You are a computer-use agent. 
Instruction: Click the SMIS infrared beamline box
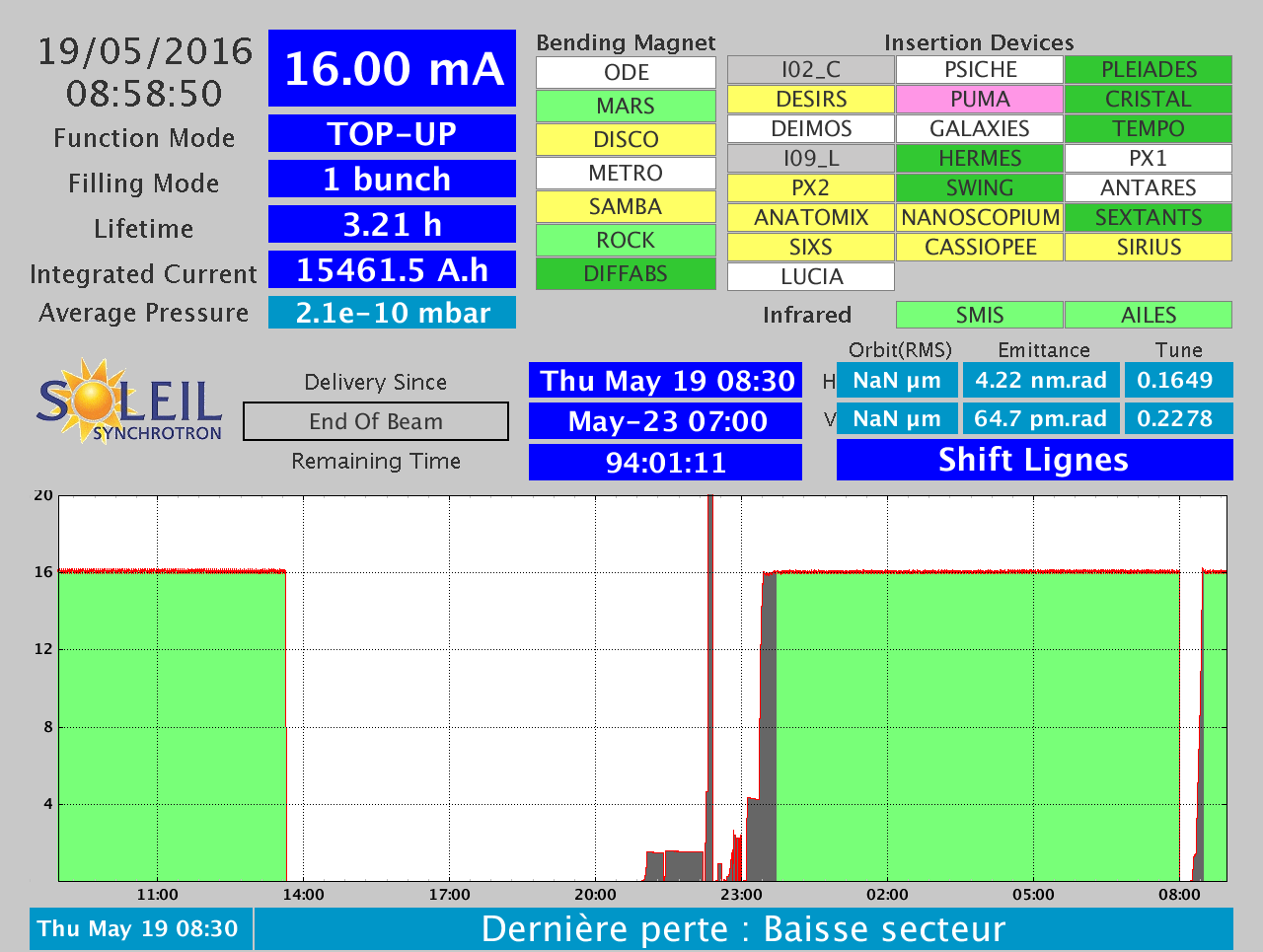980,315
